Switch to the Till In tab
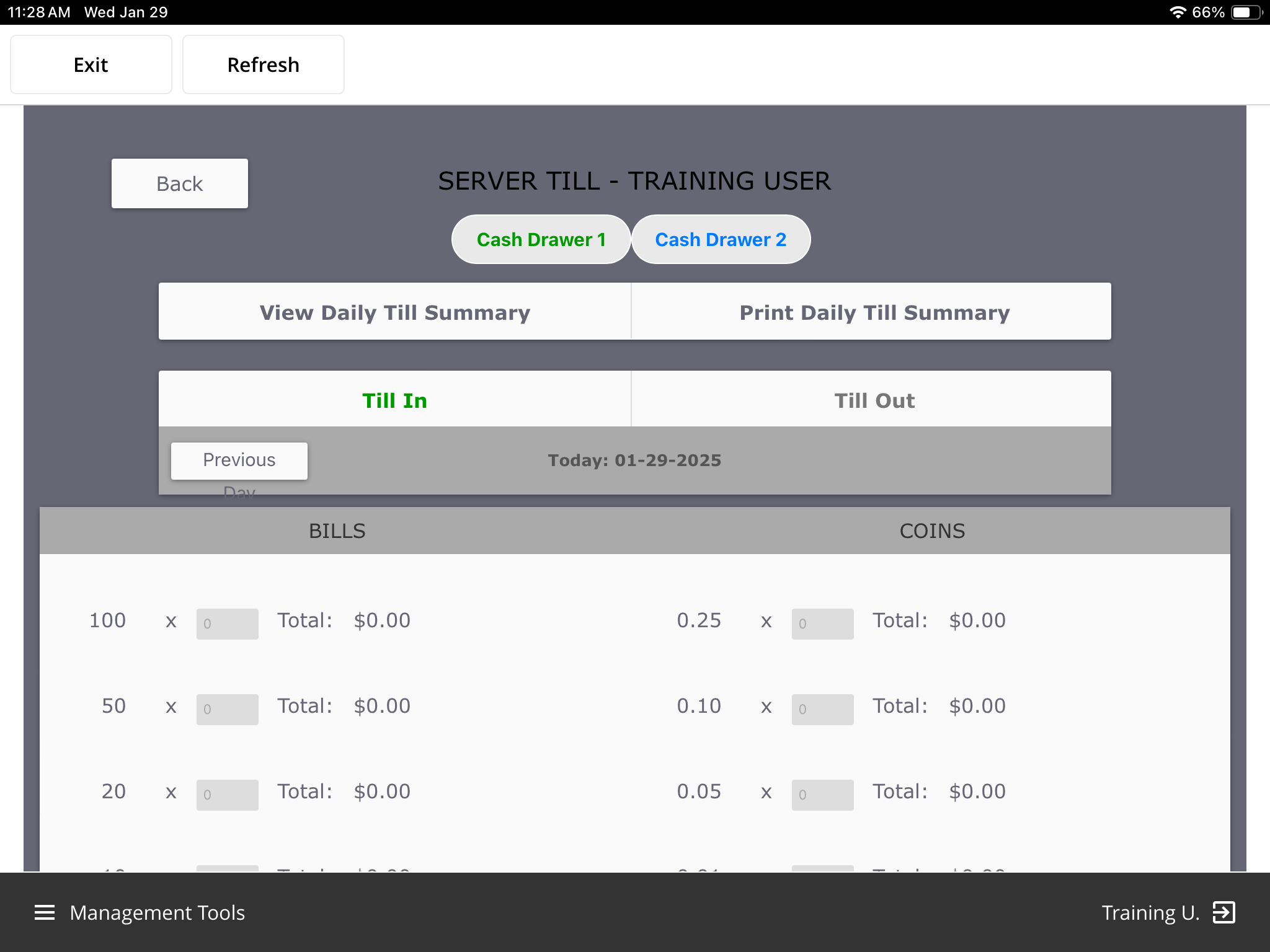Screen dimensions: 1270x952 395,400
